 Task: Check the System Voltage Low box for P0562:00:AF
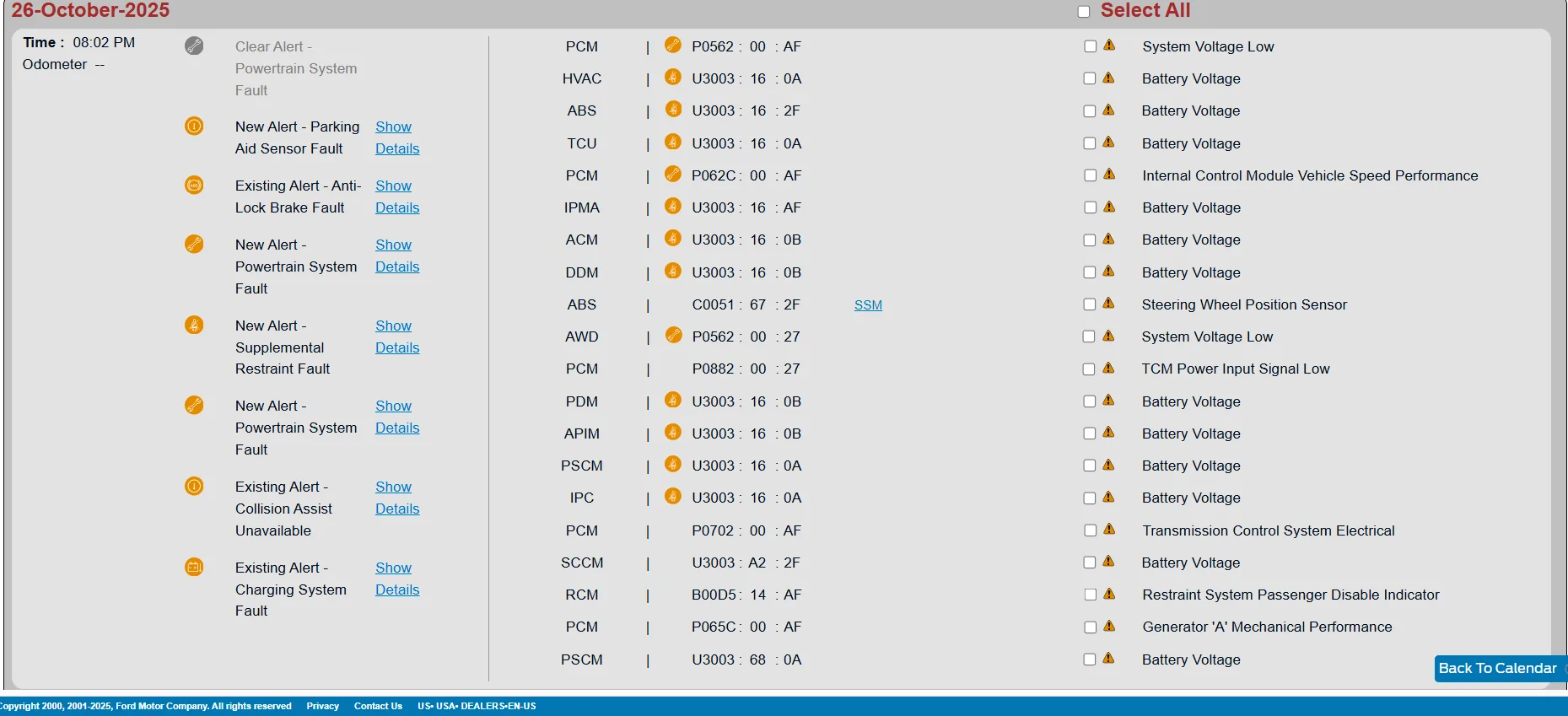(x=1090, y=46)
